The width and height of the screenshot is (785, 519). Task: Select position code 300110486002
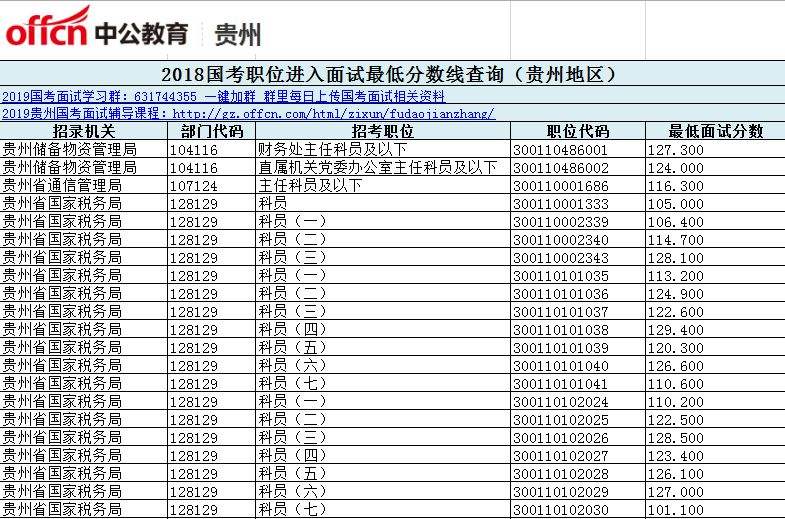pyautogui.click(x=578, y=167)
